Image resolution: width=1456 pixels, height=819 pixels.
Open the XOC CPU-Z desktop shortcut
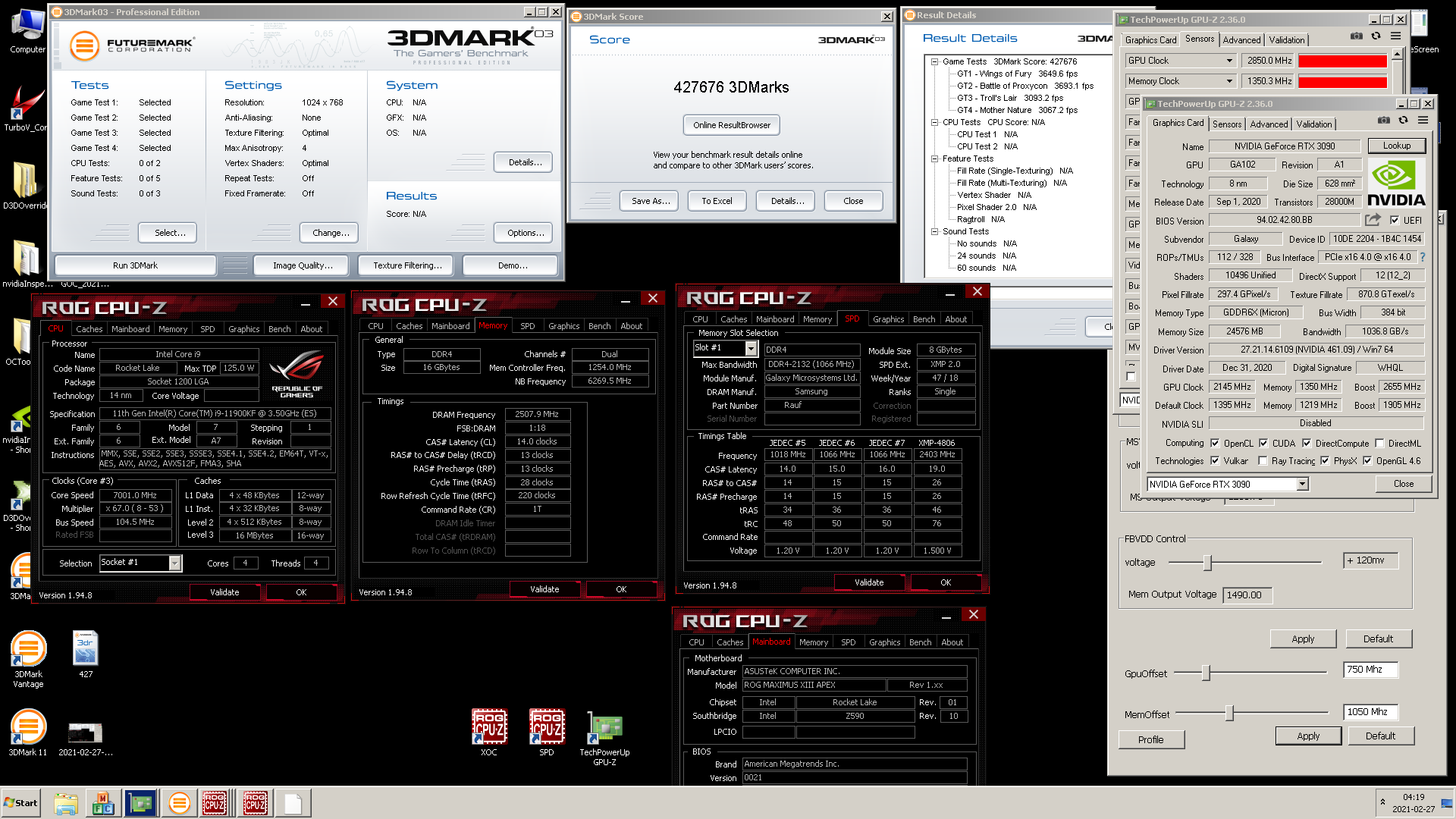coord(489,733)
